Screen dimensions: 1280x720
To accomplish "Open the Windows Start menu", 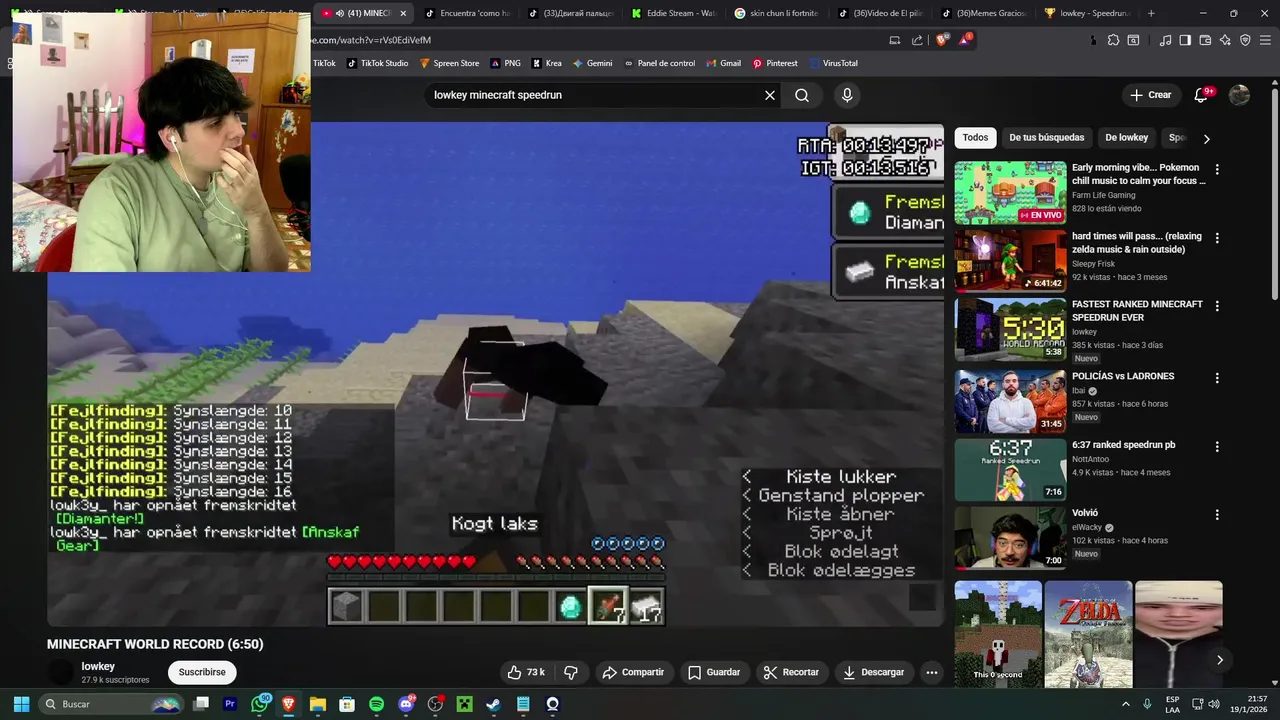I will tap(21, 704).
